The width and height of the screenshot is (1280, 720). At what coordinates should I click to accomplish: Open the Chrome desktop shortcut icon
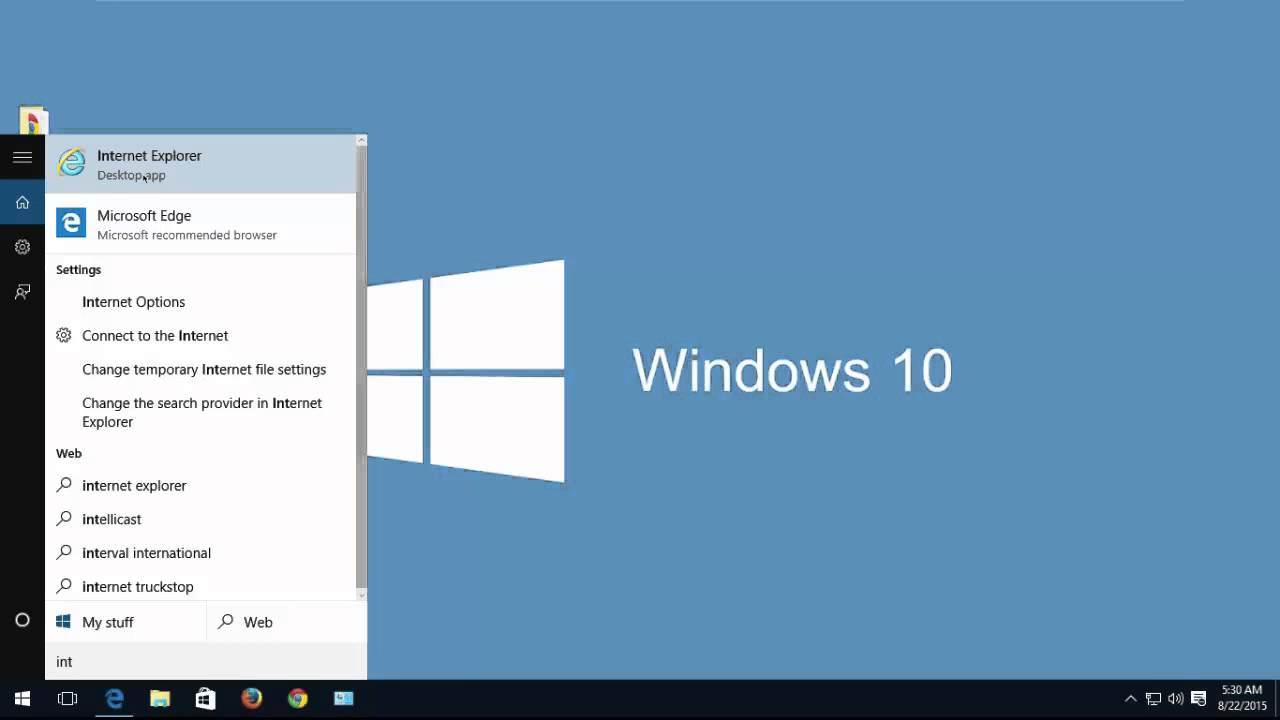[33, 120]
